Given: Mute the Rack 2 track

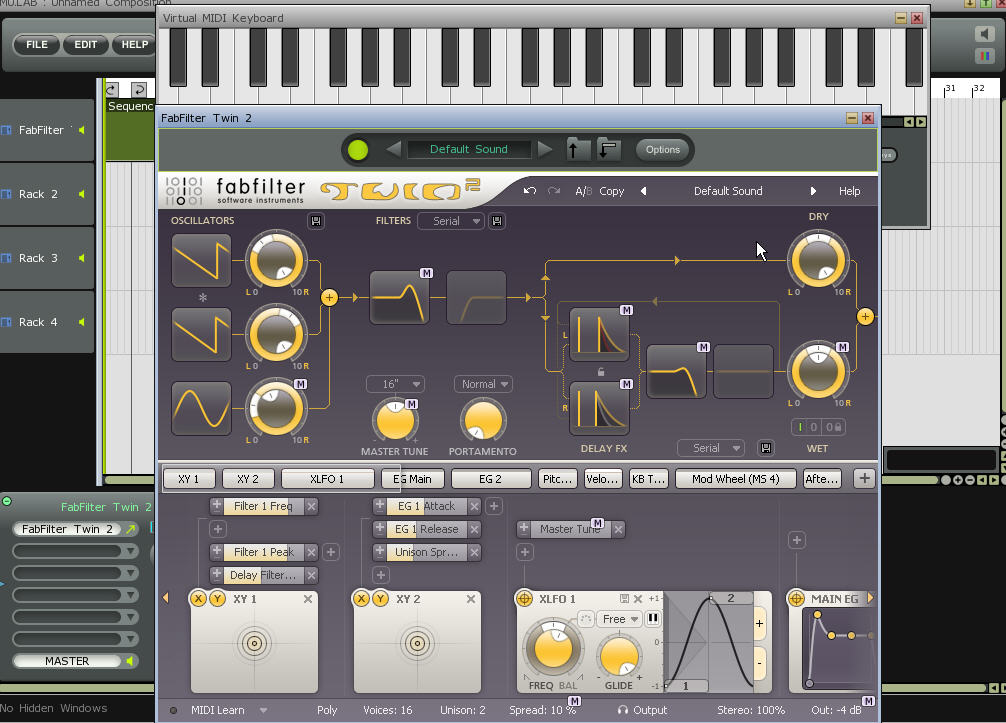Looking at the screenshot, I should (x=81, y=194).
